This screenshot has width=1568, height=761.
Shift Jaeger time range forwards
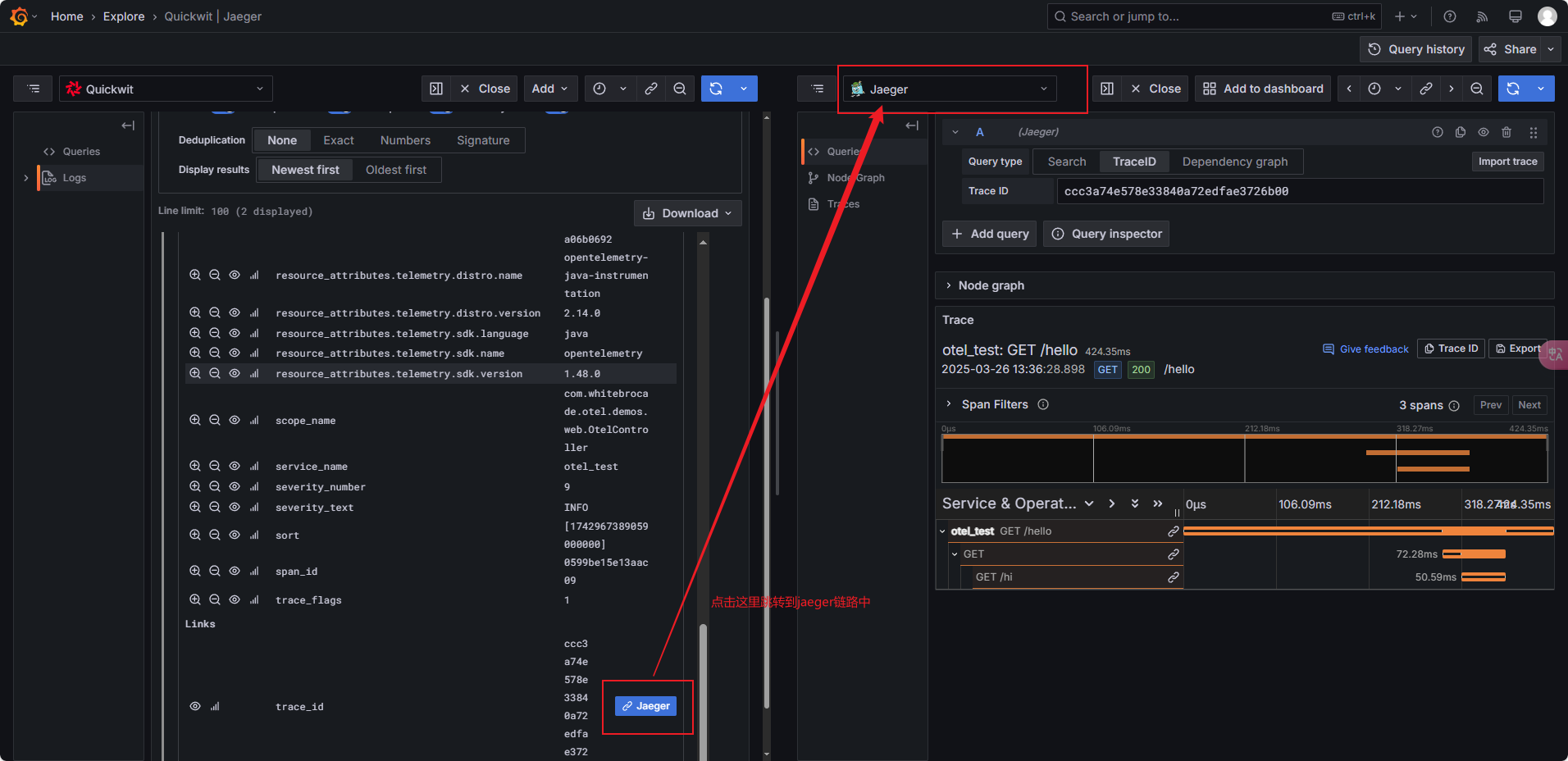coord(1452,89)
